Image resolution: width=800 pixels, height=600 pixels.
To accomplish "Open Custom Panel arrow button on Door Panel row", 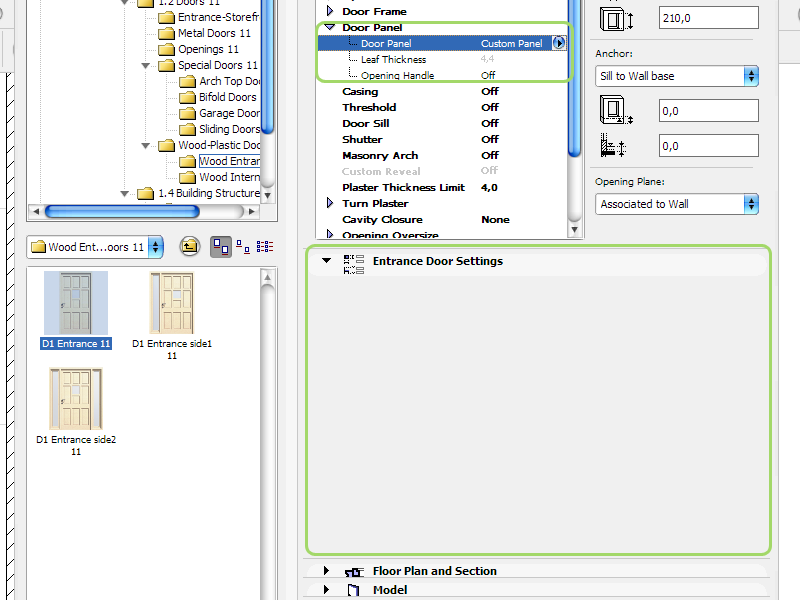I will point(559,43).
